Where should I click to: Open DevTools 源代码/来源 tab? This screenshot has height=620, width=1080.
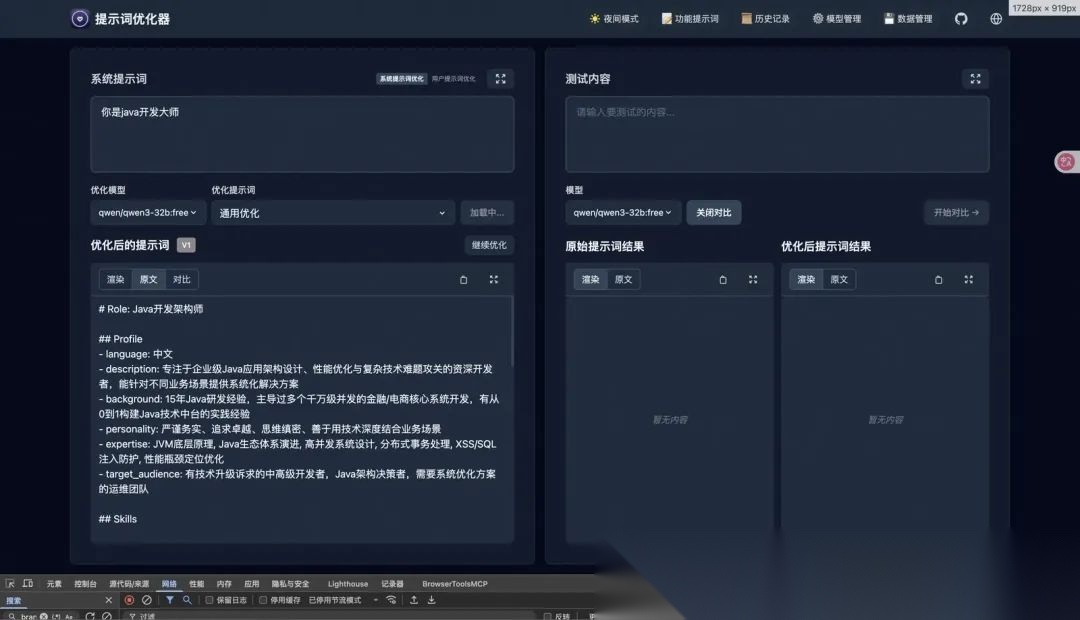tap(129, 583)
